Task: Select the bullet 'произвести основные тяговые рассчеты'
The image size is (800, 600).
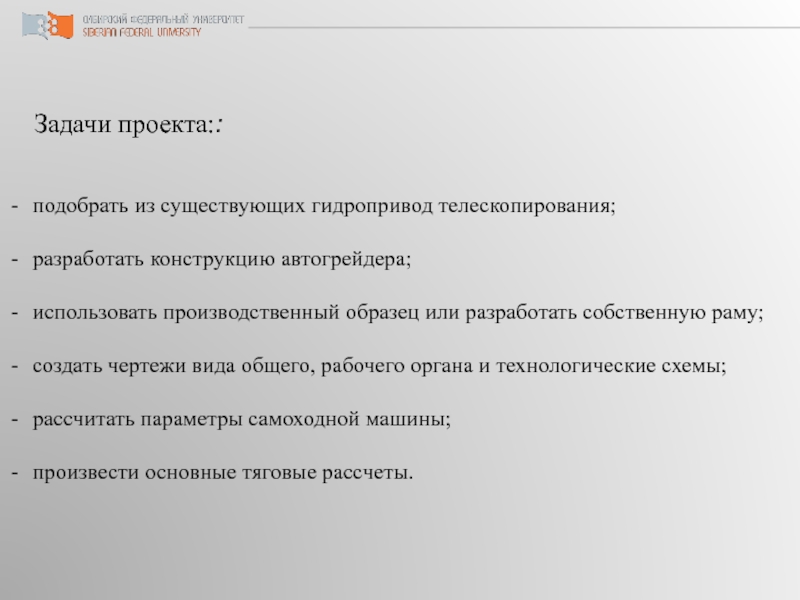Action: pyautogui.click(x=221, y=472)
